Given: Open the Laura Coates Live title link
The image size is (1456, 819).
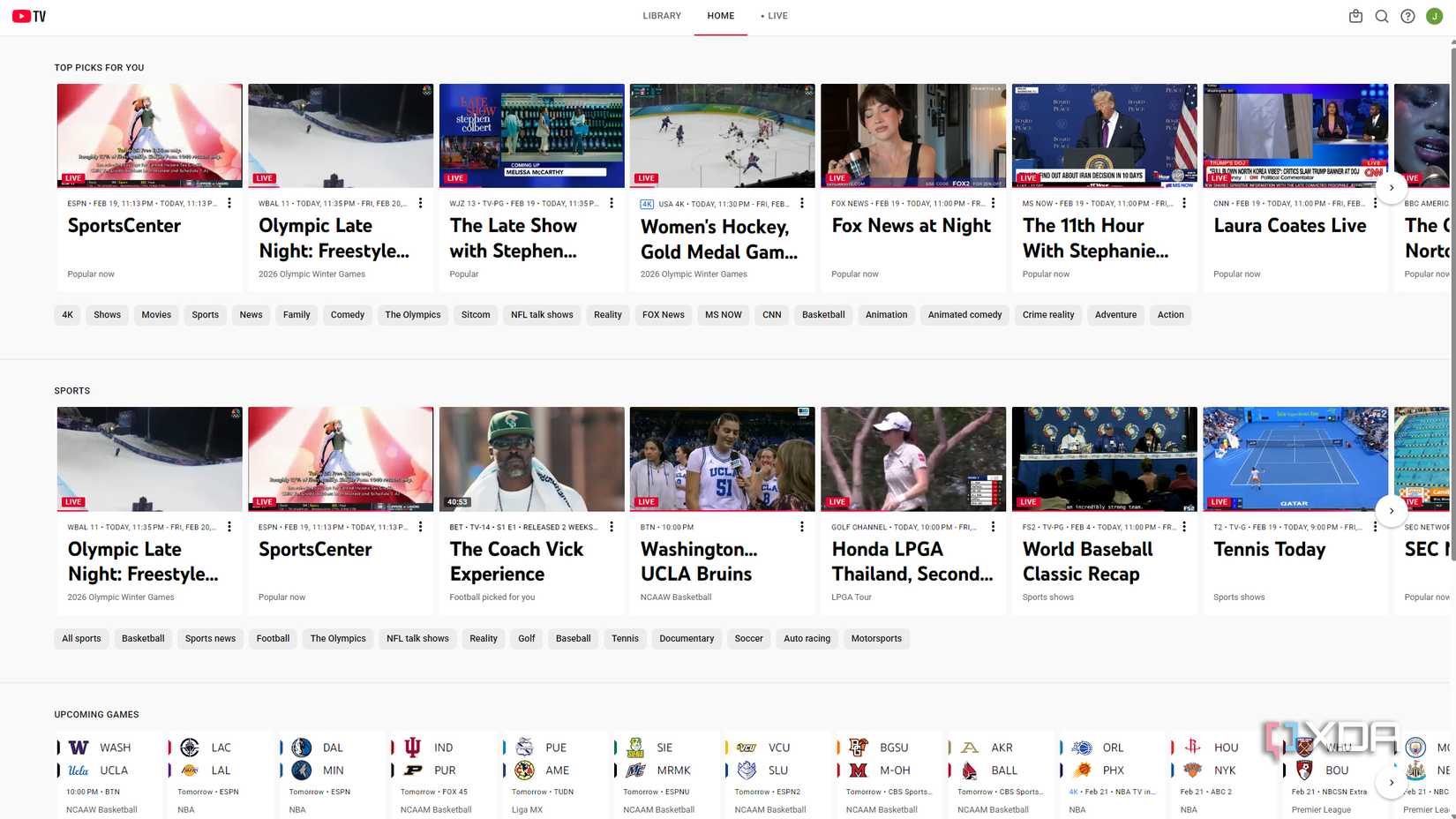Looking at the screenshot, I should [x=1290, y=226].
